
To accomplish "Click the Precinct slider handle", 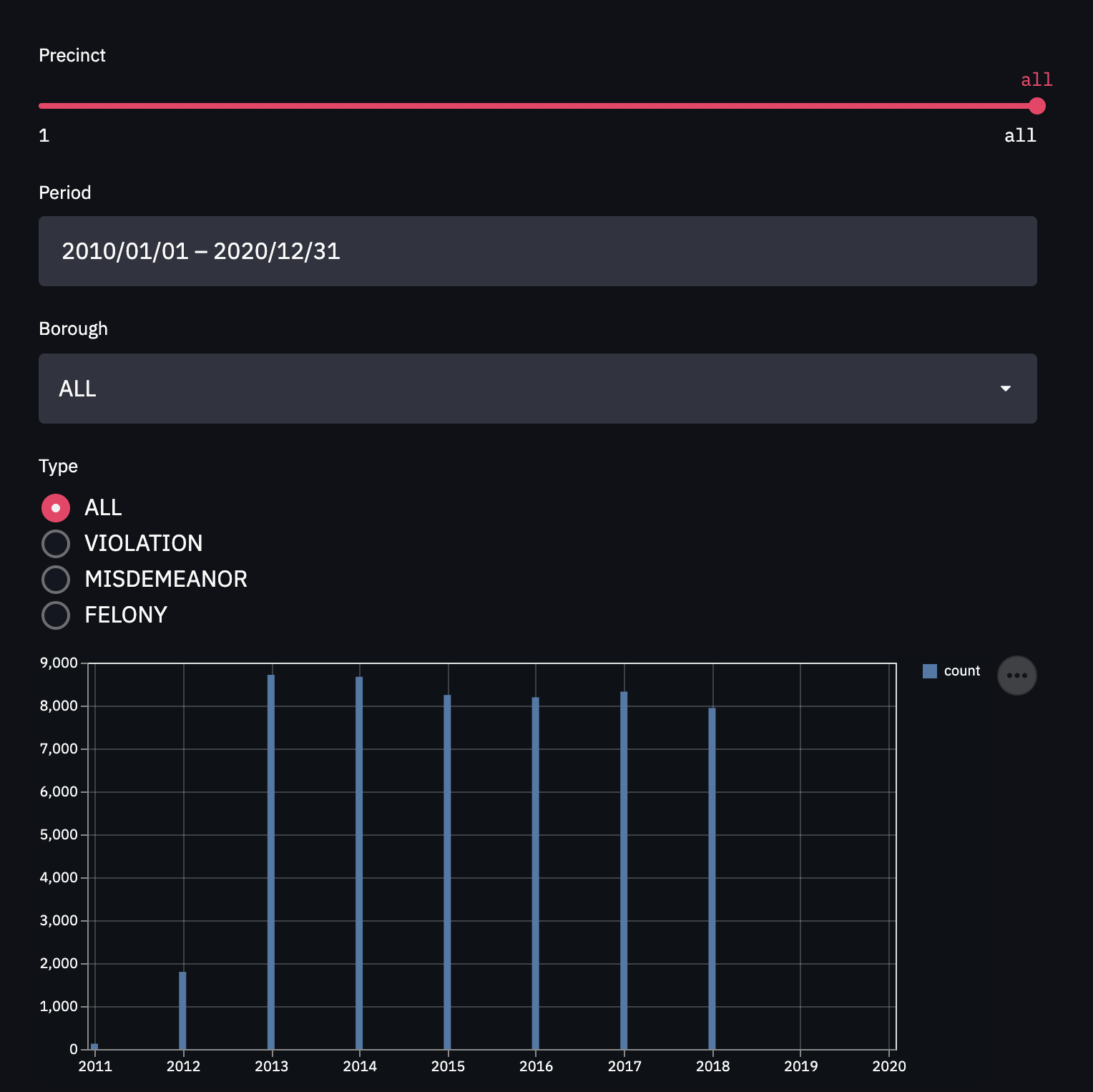I will 1036,106.
